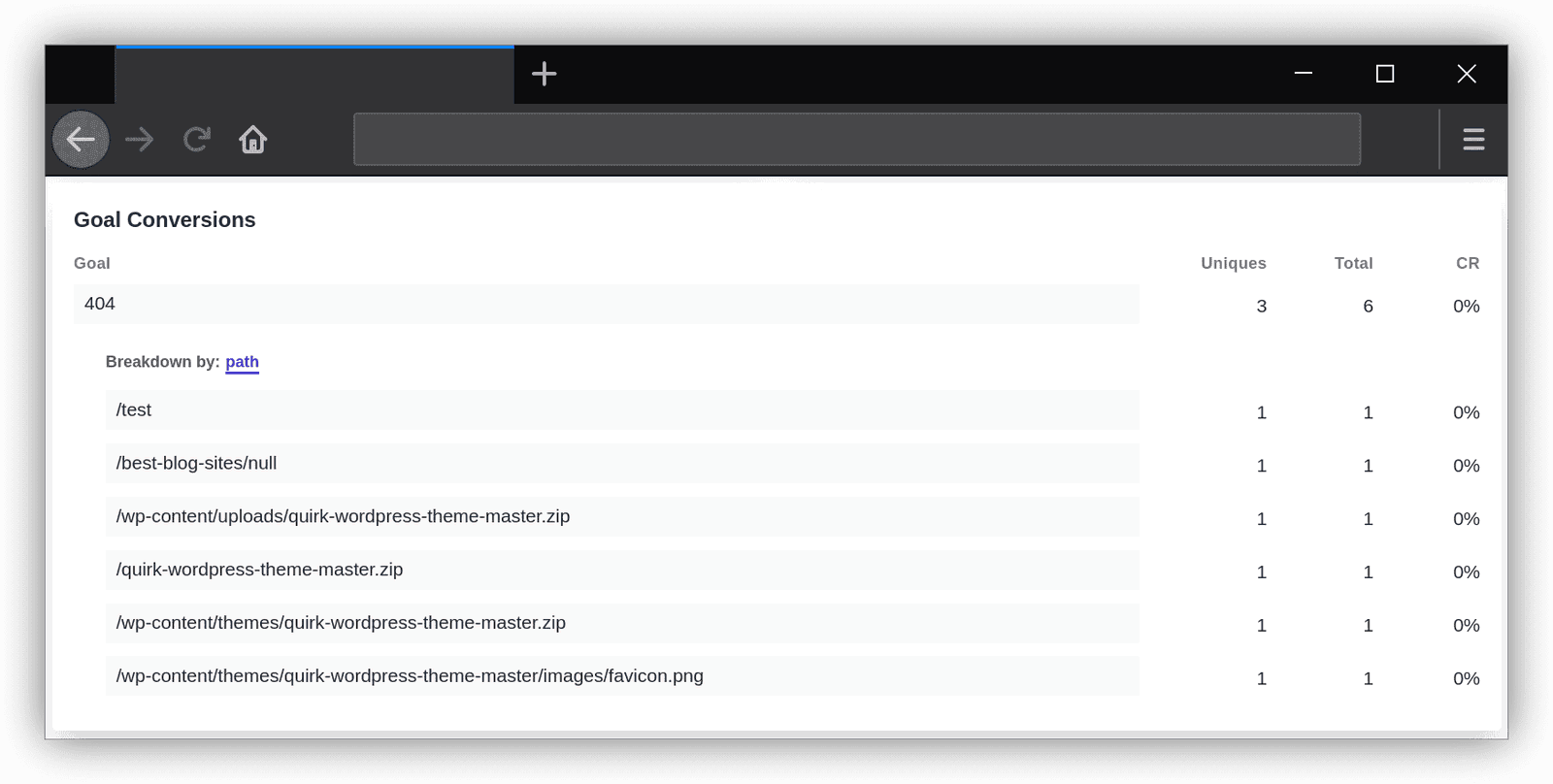
Task: Maximize the browser window
Action: pos(1385,74)
